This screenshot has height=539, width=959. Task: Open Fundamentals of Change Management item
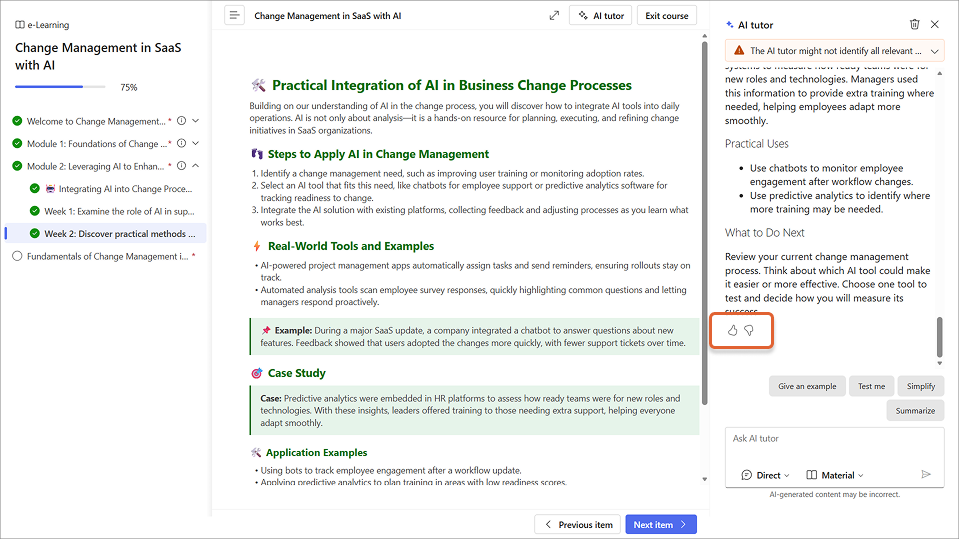pyautogui.click(x=108, y=256)
